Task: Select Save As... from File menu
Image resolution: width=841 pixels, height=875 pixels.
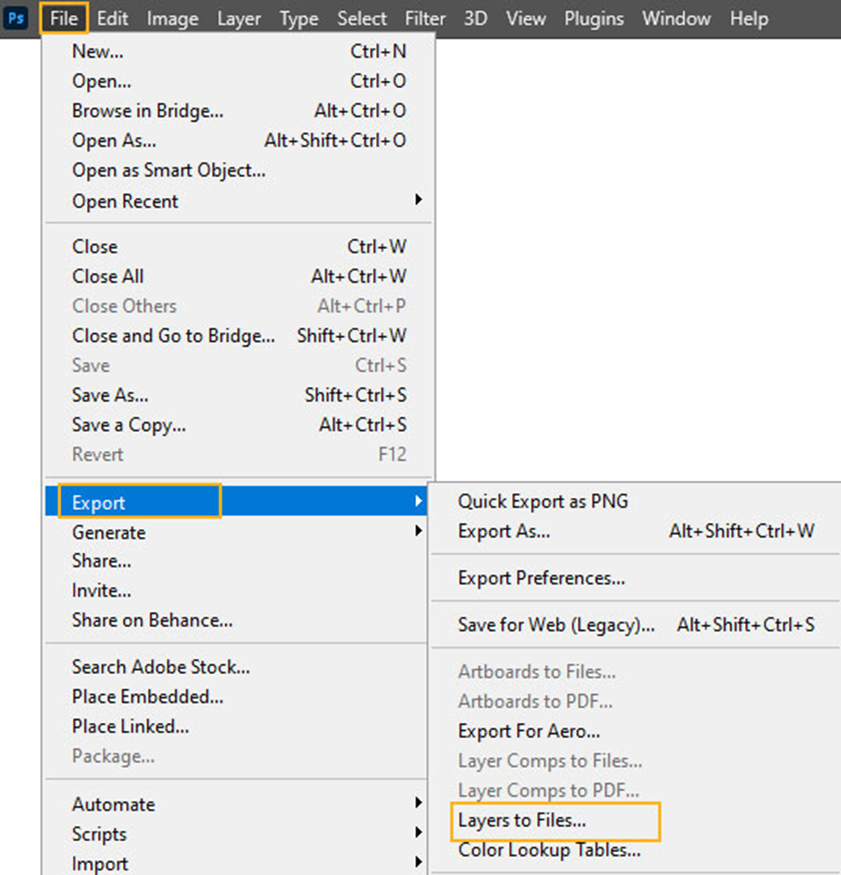Action: tap(110, 395)
